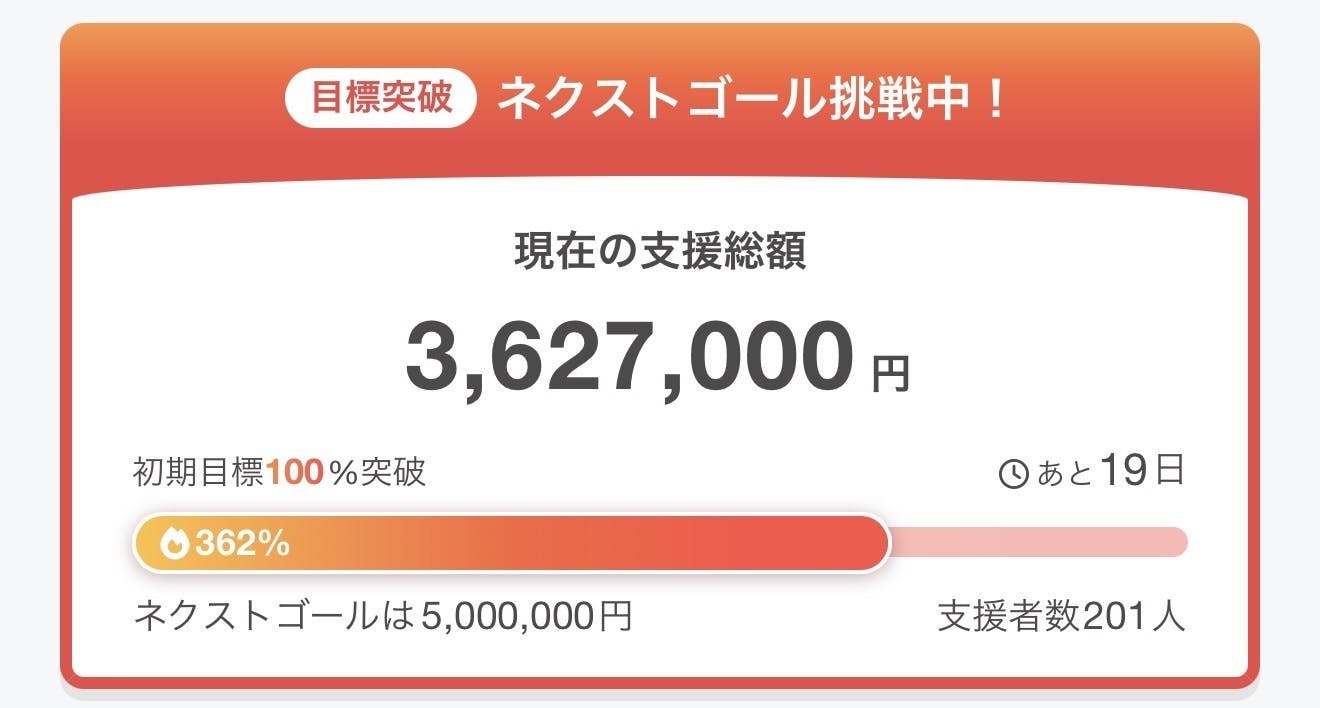Click the 支援者数 supporters label
Viewport: 1320px width, 708px height.
(1008, 616)
